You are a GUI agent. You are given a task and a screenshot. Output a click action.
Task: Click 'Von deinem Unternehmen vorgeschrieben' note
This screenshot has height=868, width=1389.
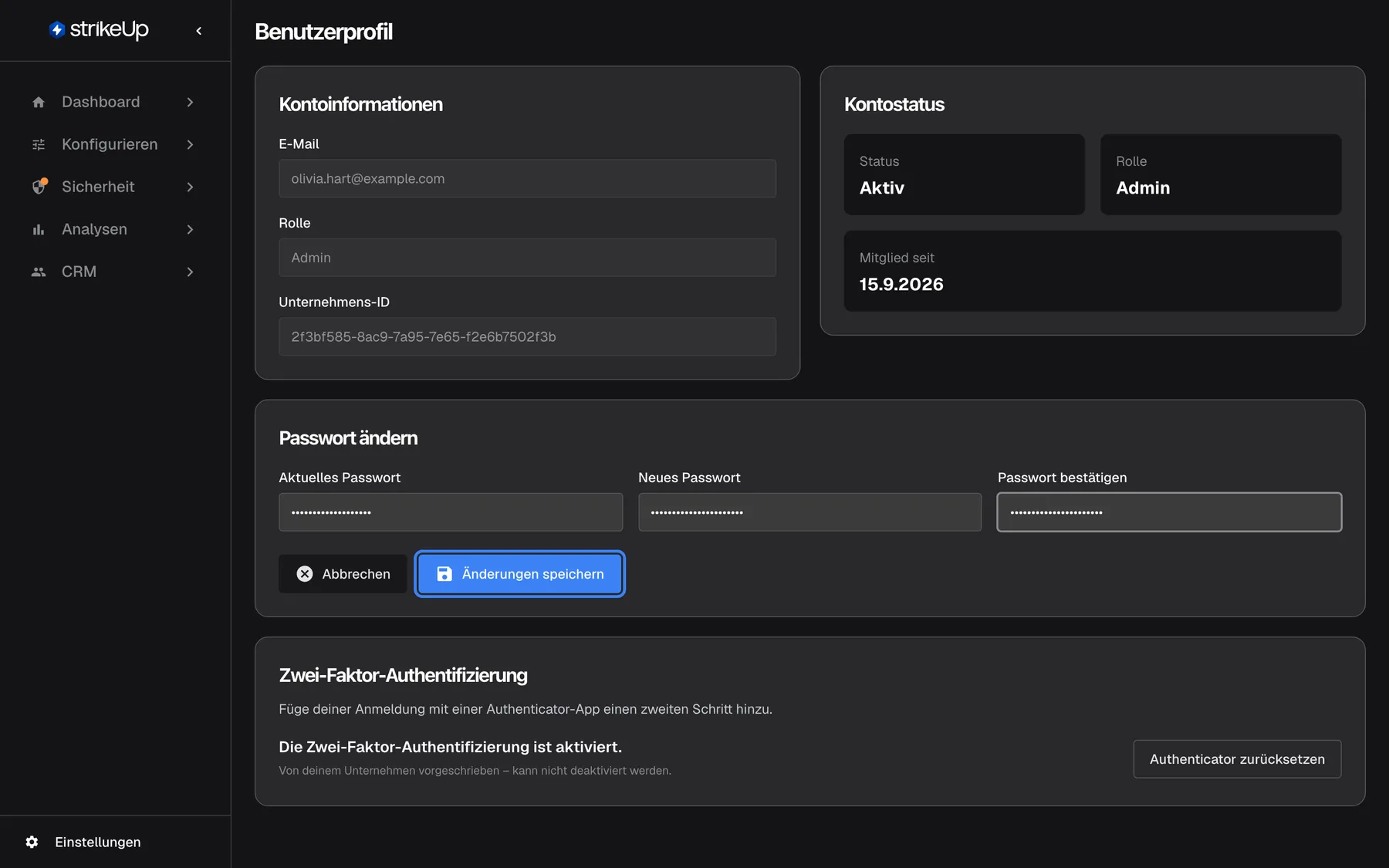coord(475,771)
